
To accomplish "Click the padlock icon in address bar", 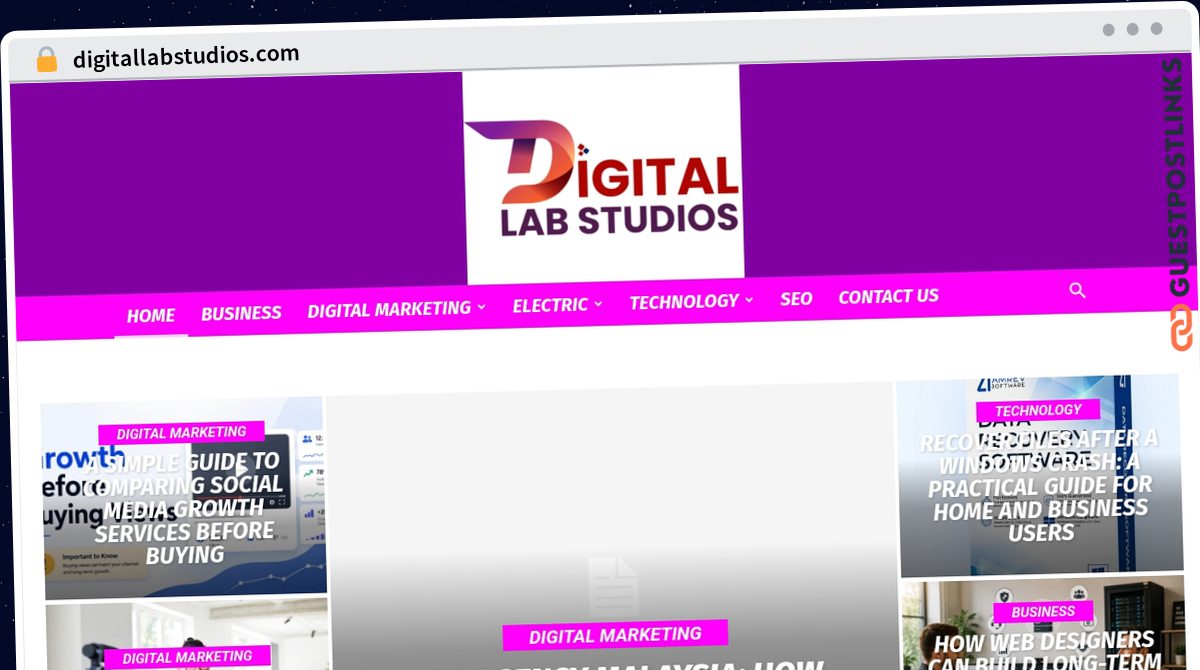I will point(47,60).
